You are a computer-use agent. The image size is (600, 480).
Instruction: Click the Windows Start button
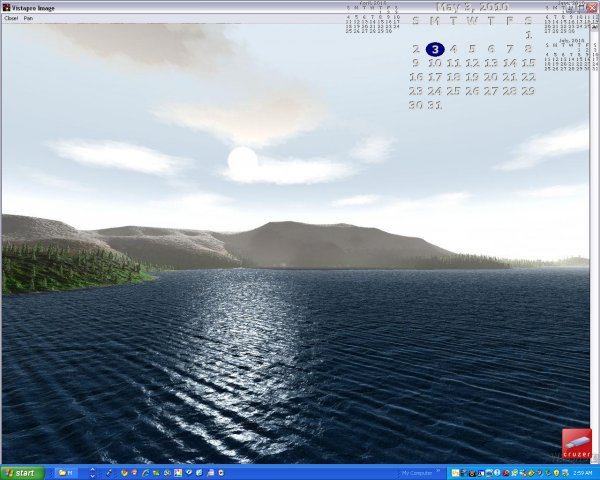[22, 472]
